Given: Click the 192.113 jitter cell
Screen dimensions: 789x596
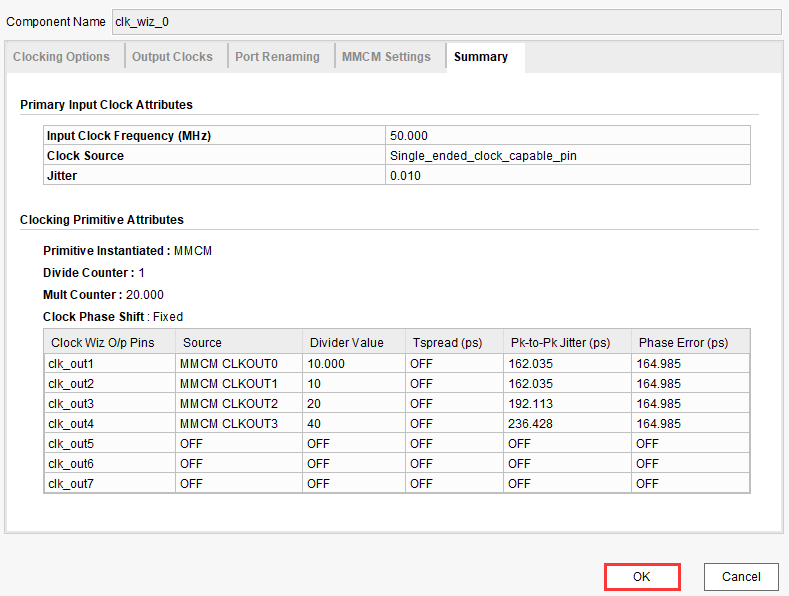Looking at the screenshot, I should [567, 404].
